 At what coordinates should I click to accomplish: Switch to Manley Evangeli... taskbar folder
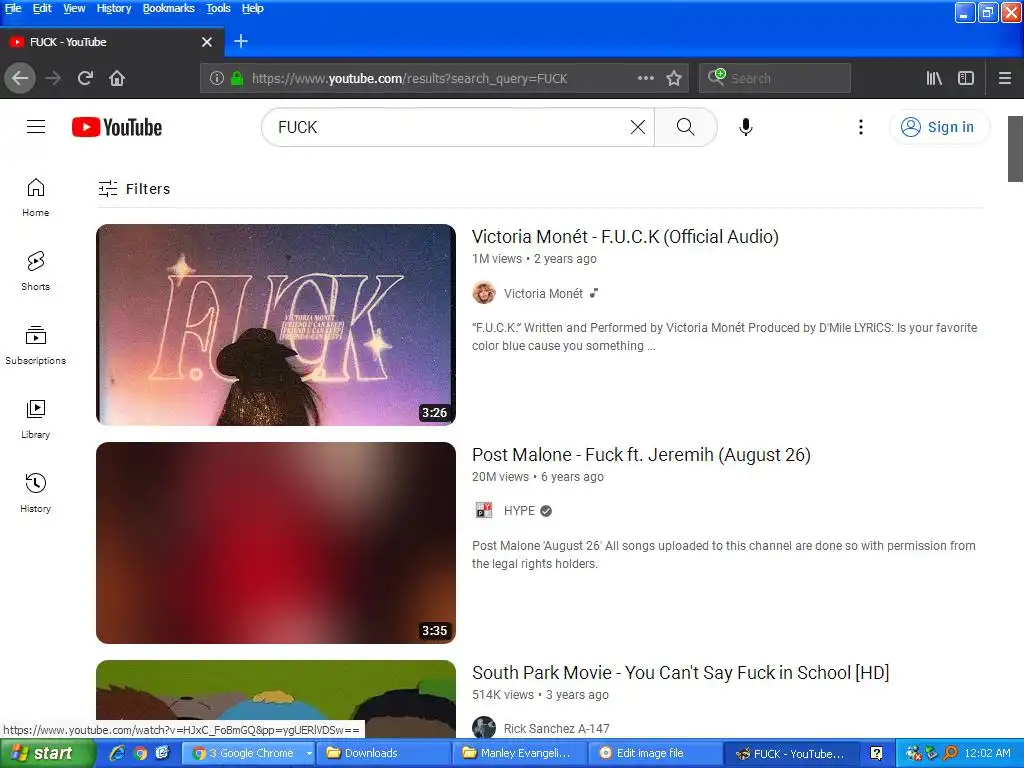pyautogui.click(x=519, y=753)
